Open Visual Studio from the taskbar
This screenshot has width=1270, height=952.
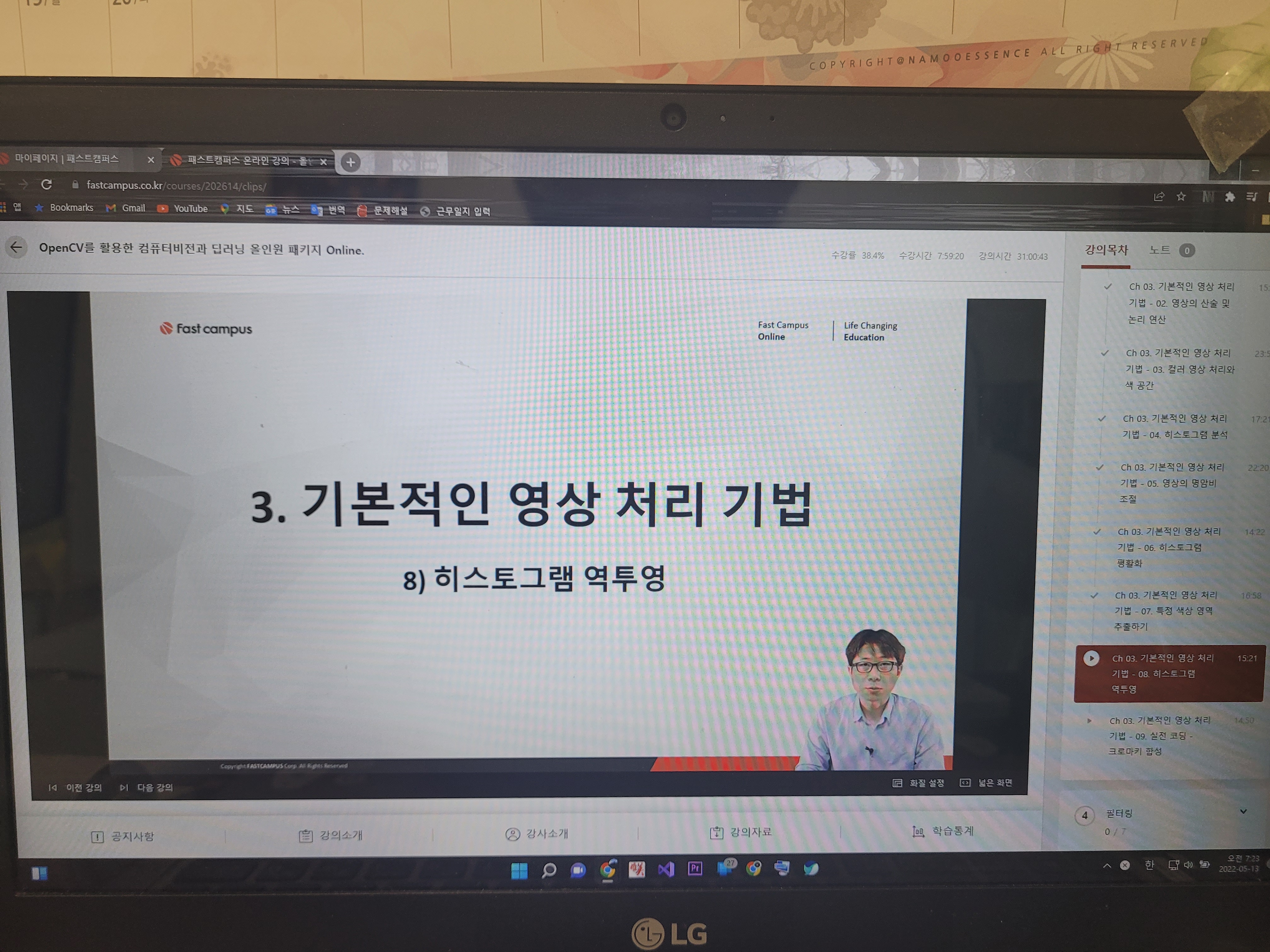point(666,870)
